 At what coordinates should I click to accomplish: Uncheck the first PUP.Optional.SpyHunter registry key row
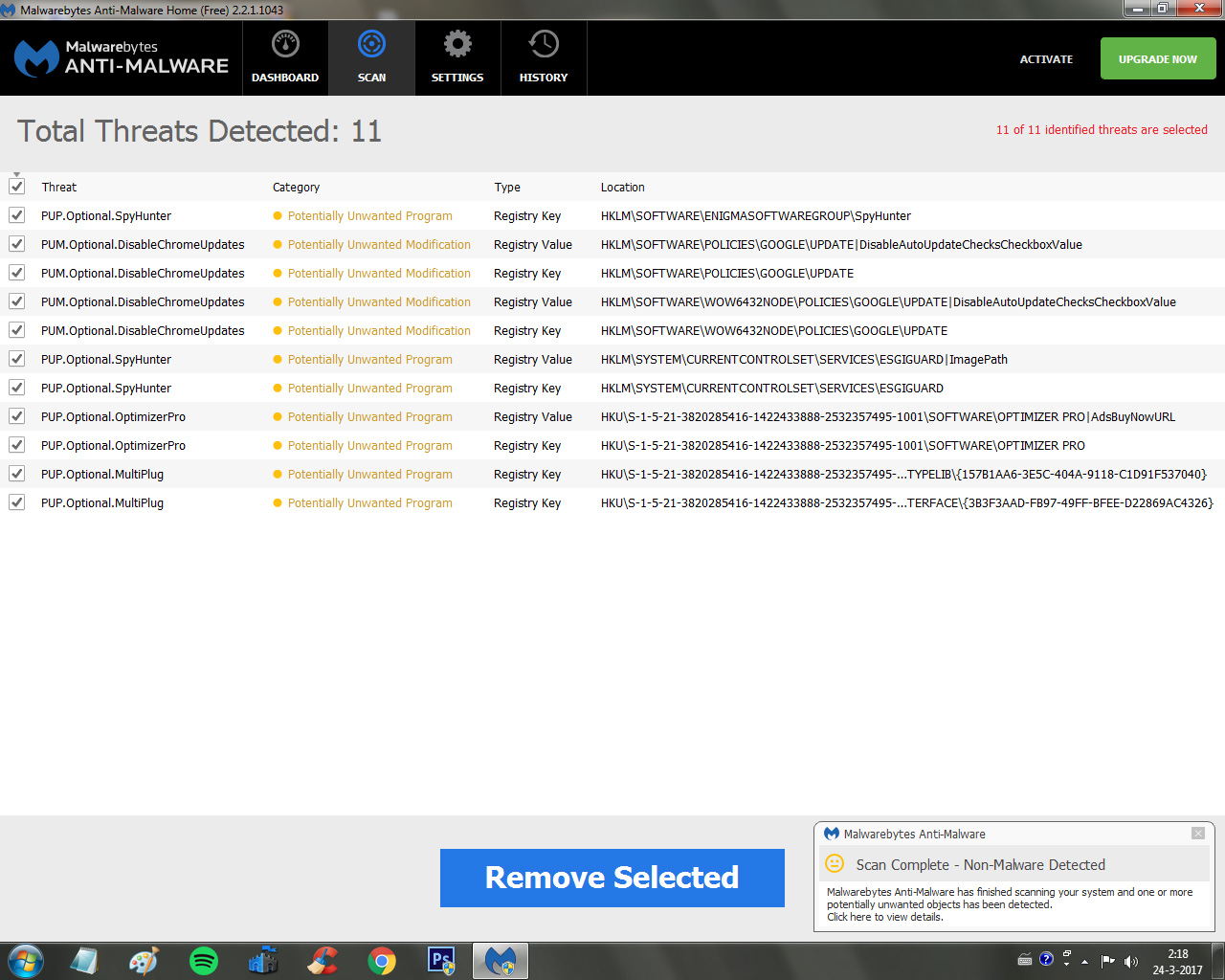click(x=17, y=215)
